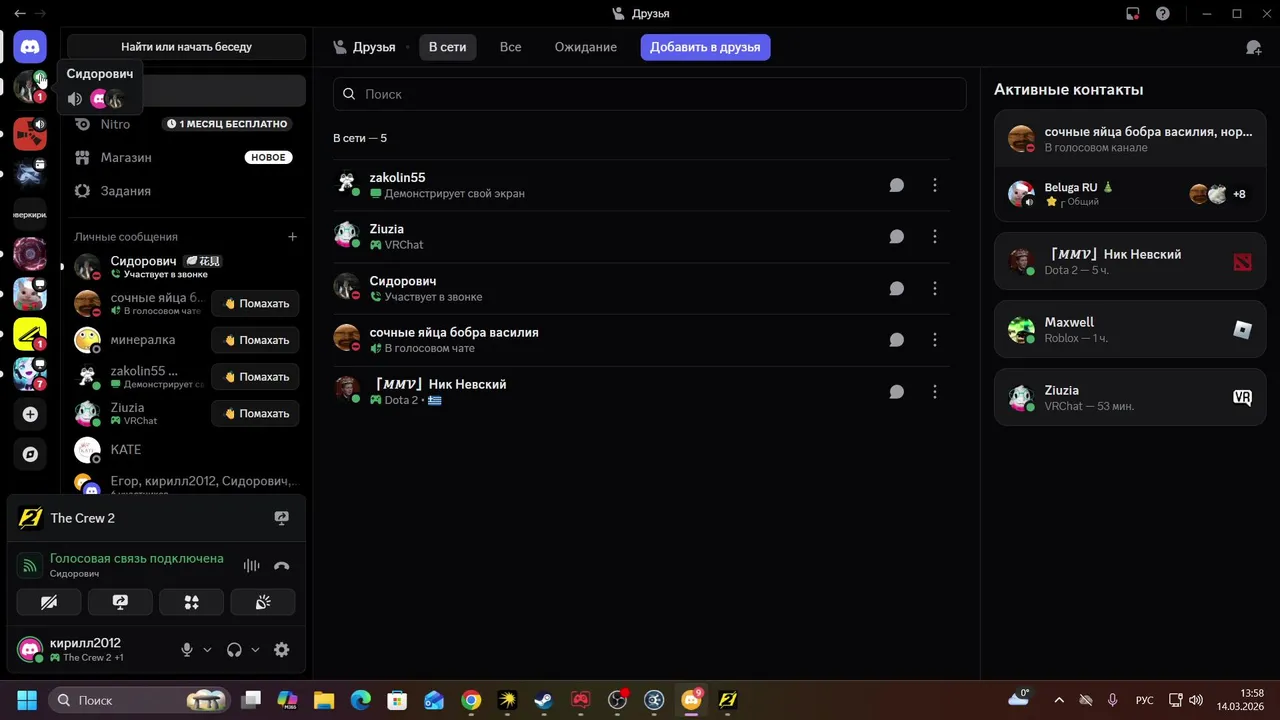Open Discord home direct messages icon
The image size is (1280, 720).
(30, 46)
